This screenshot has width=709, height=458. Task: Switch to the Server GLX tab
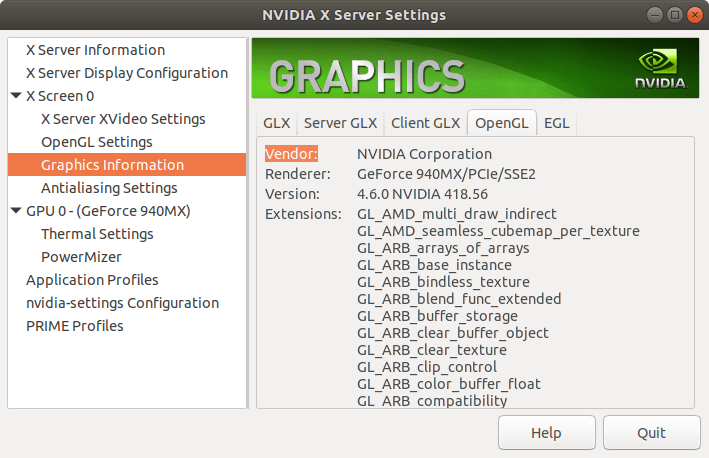[340, 123]
